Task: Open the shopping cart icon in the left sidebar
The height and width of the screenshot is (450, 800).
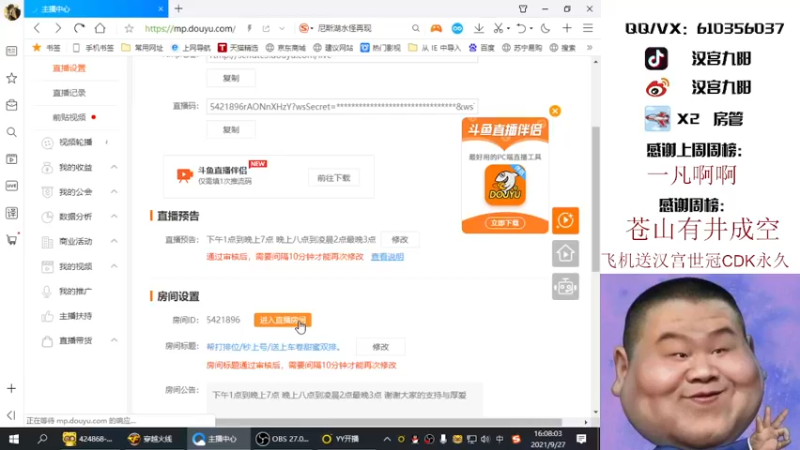Action: (x=11, y=240)
